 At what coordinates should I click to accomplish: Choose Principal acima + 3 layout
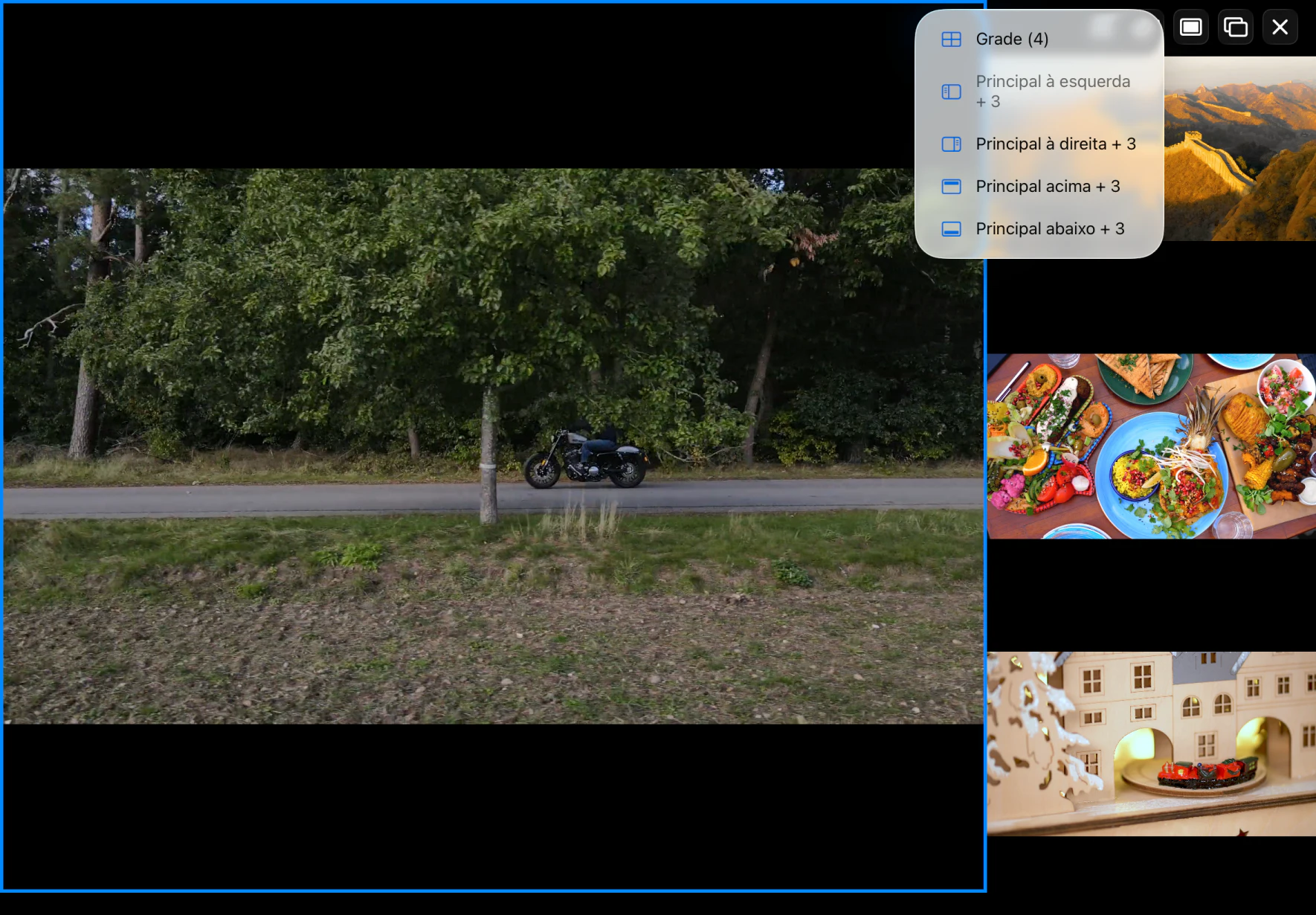click(1039, 186)
